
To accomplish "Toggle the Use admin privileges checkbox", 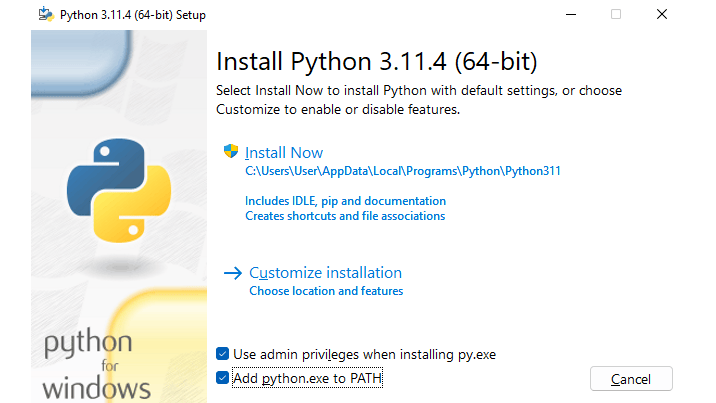I will pos(222,354).
